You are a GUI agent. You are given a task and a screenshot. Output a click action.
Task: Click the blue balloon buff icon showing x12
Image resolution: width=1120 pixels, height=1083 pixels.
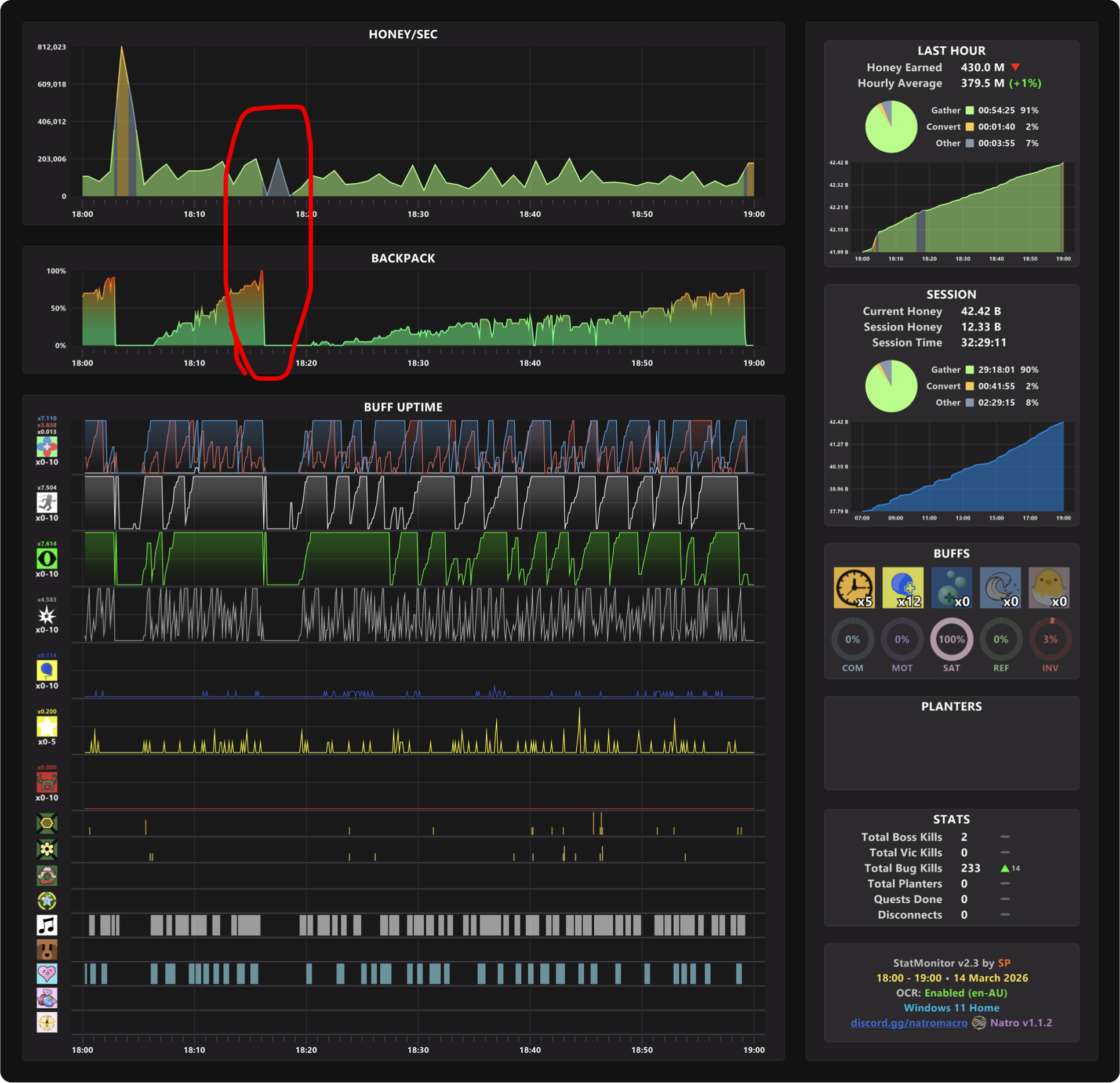click(902, 587)
